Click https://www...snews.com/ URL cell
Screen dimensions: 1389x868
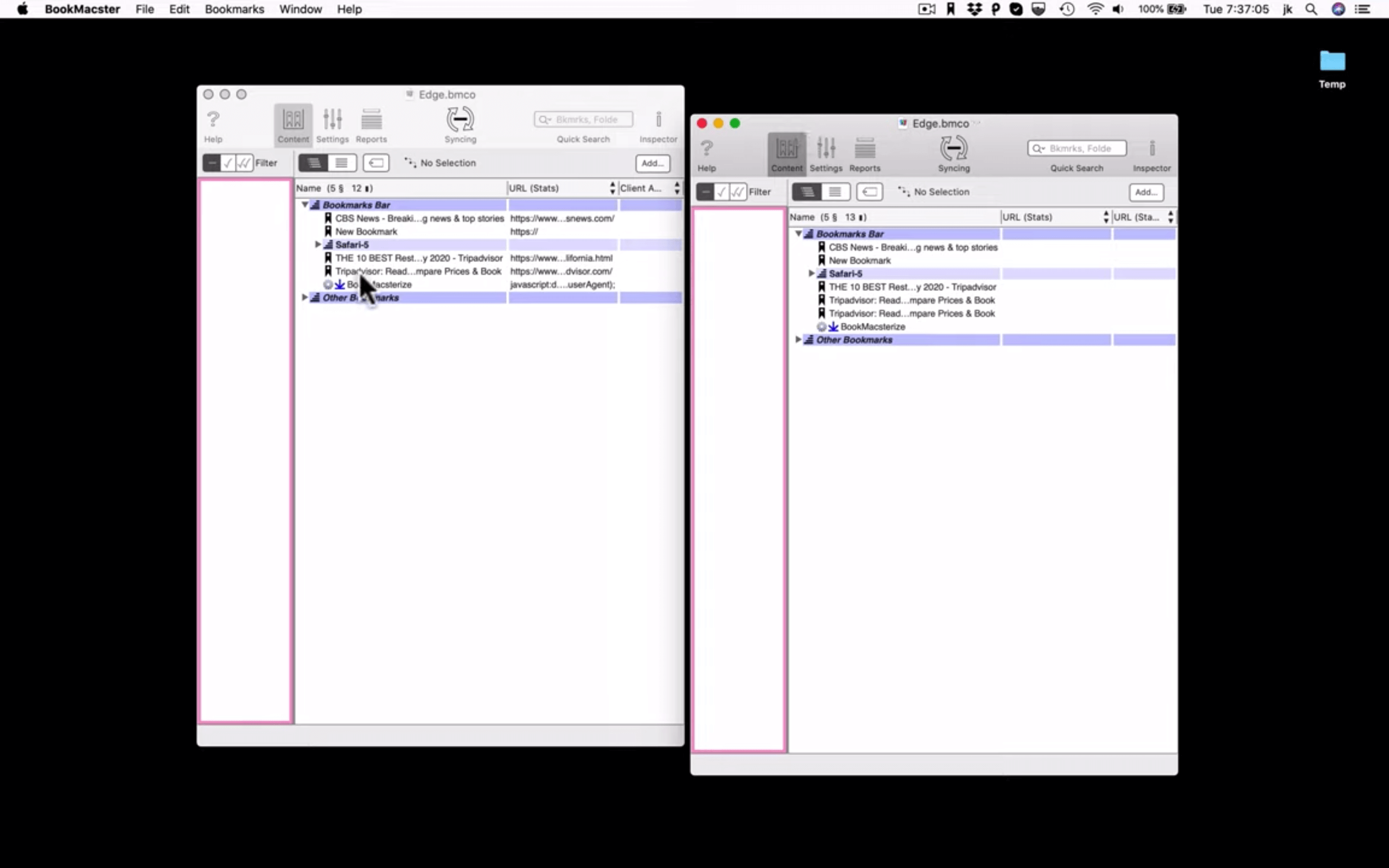tap(562, 218)
